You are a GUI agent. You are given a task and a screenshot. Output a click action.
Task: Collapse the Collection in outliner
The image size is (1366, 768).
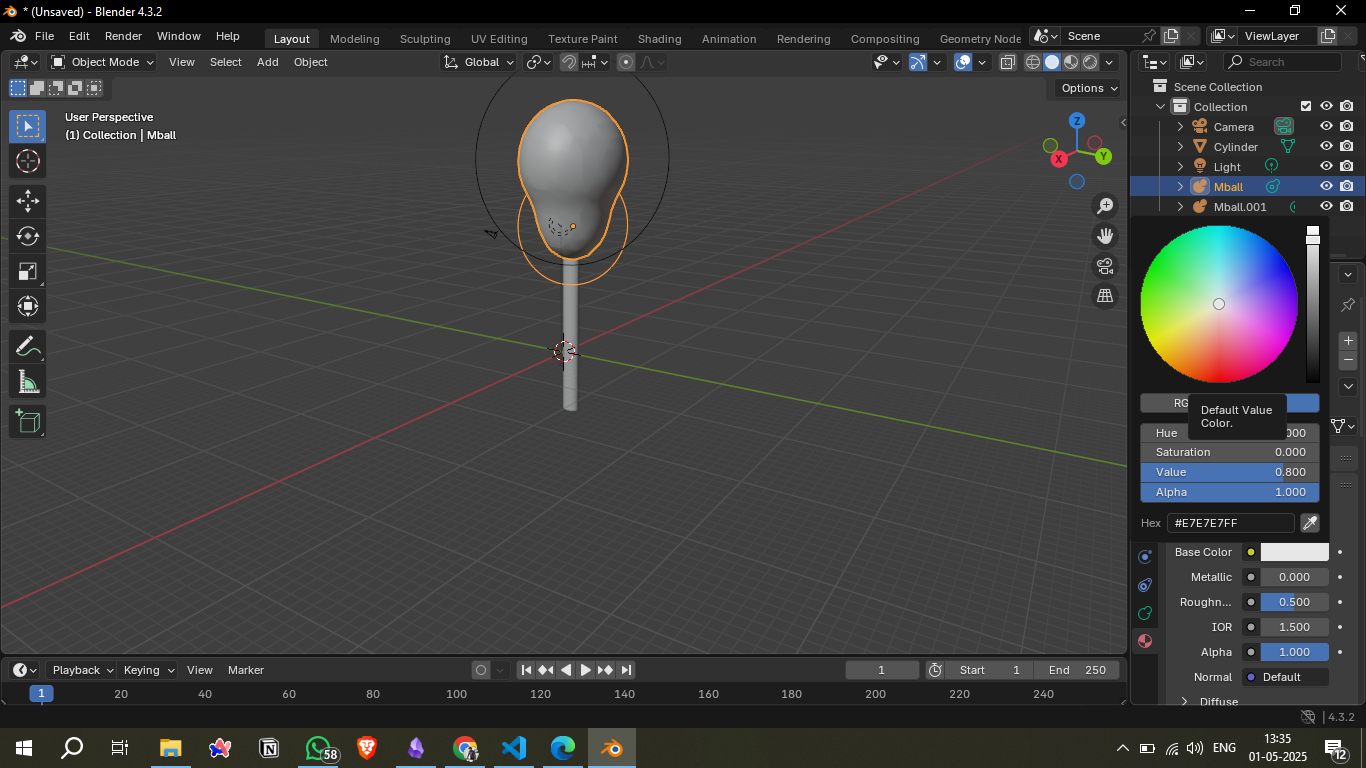pyautogui.click(x=1161, y=107)
